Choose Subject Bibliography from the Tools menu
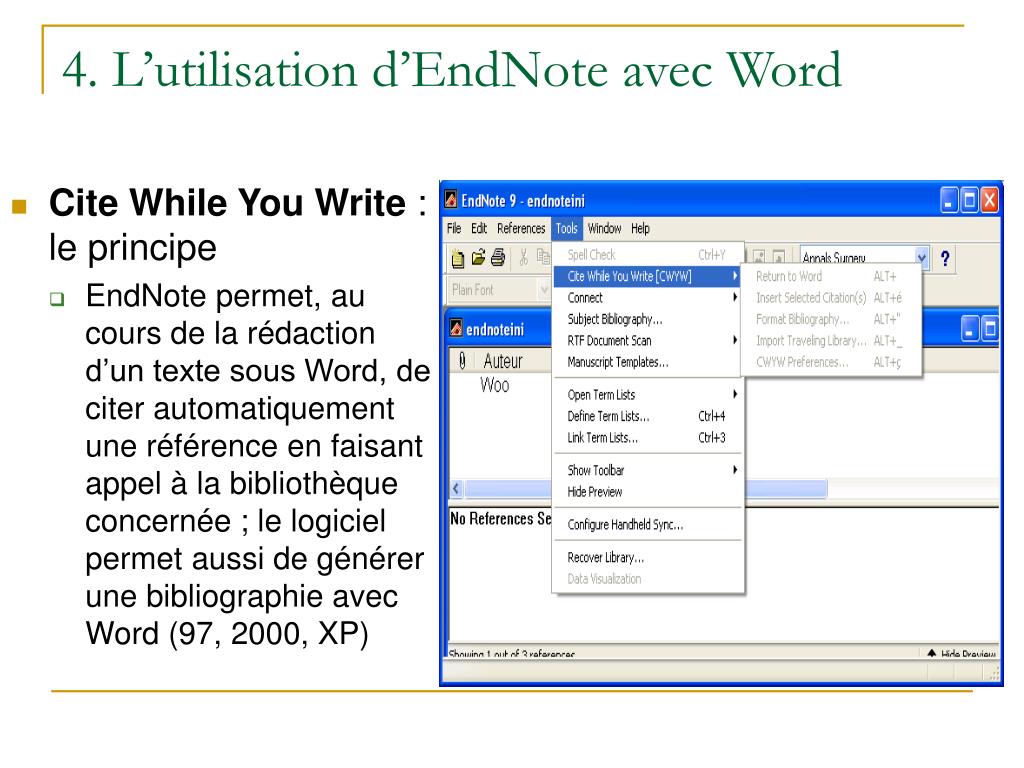The image size is (1024, 768). (x=646, y=319)
